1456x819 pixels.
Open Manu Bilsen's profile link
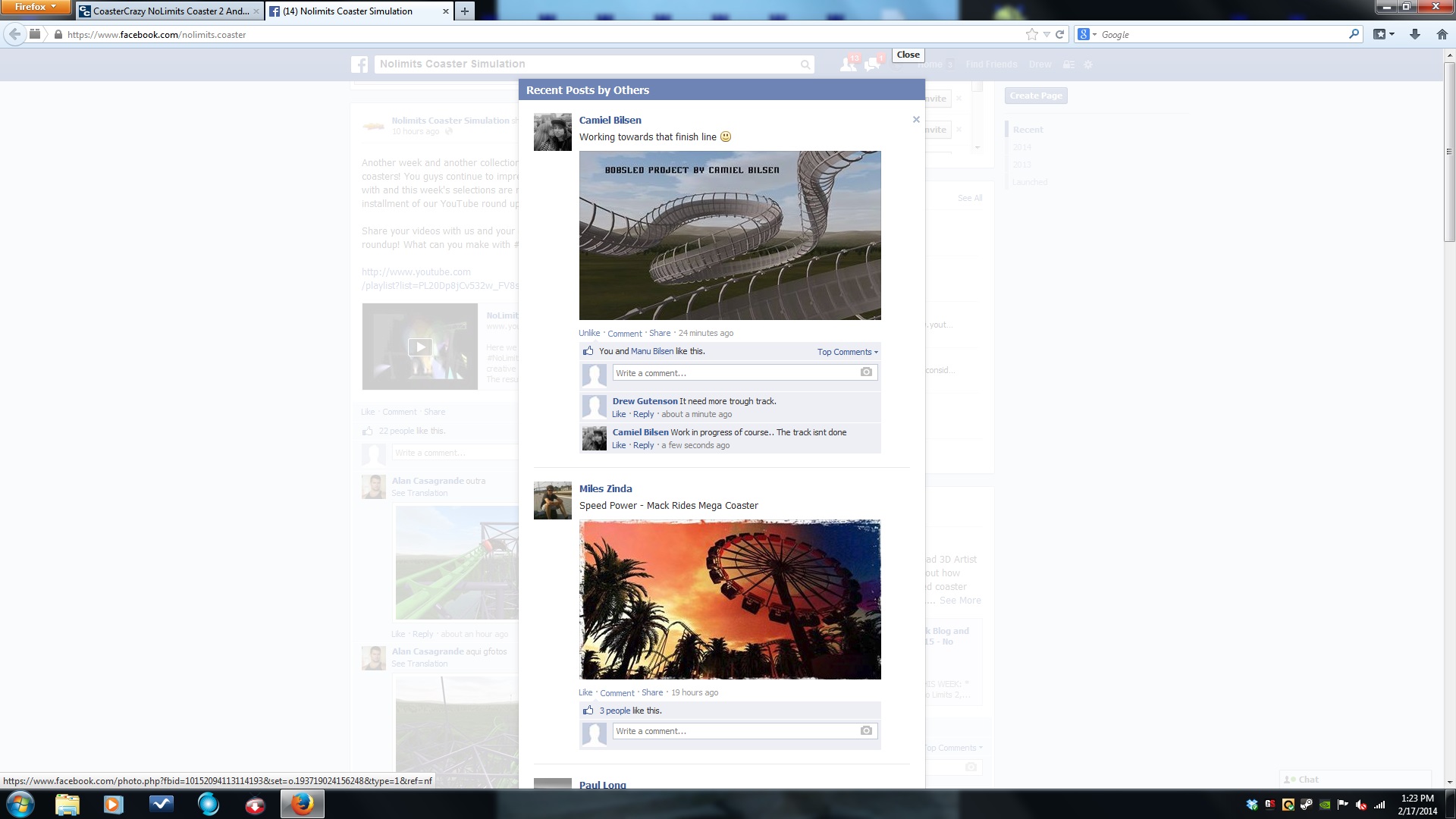click(652, 351)
